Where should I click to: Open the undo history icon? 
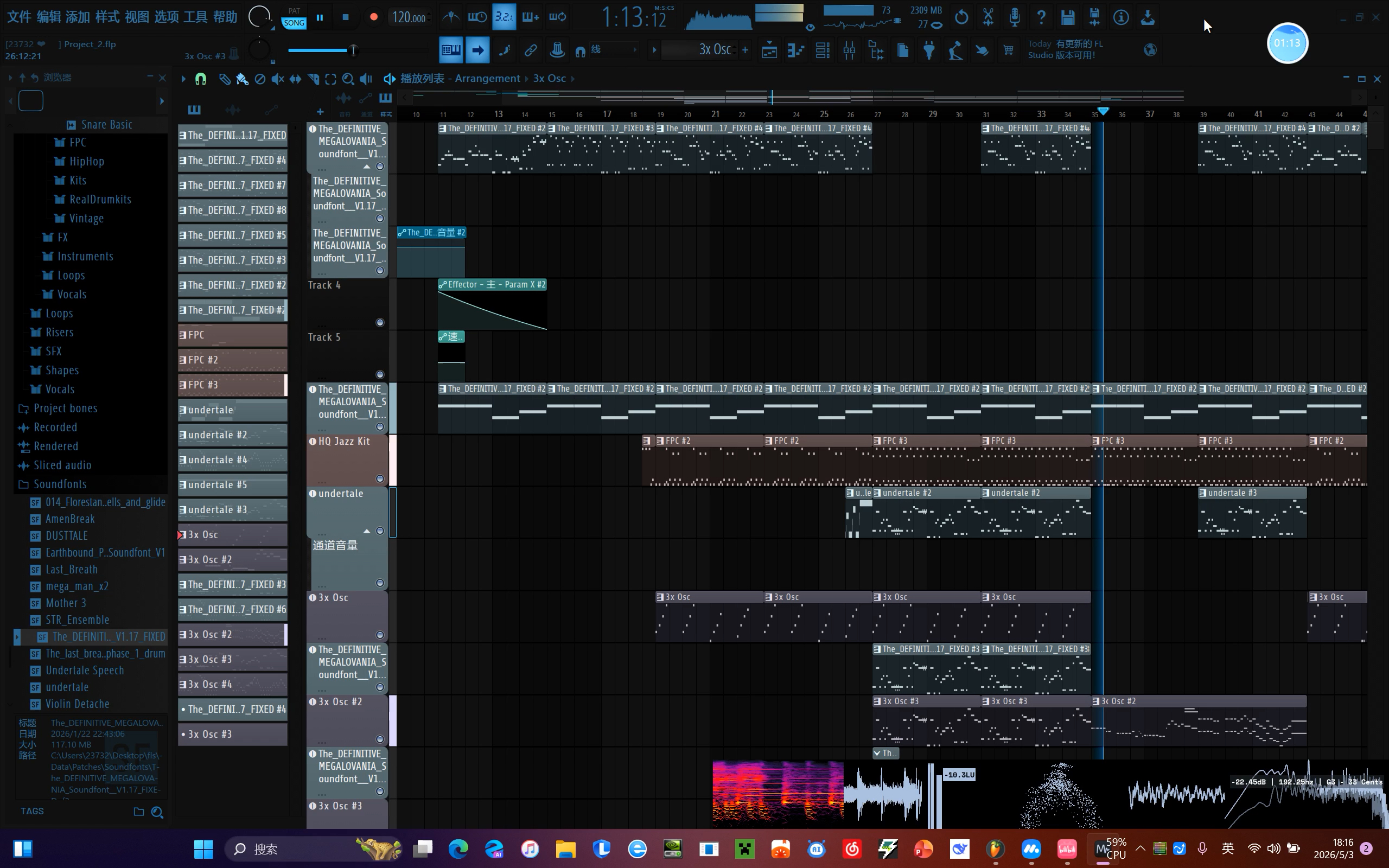point(961,17)
